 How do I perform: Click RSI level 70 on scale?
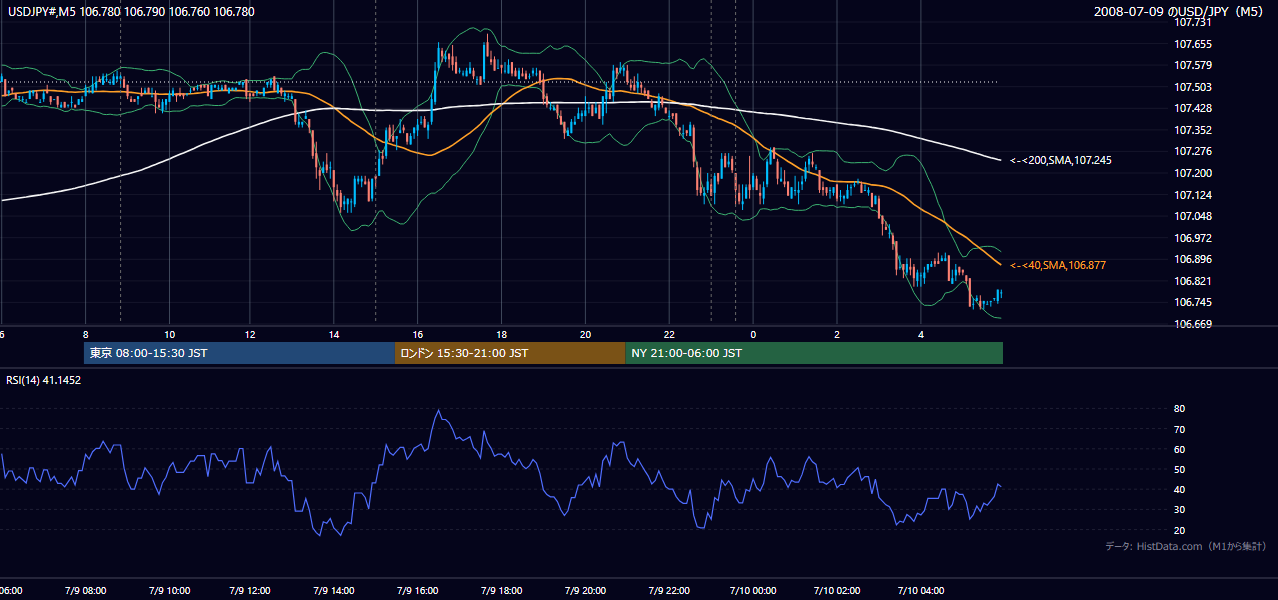point(1180,429)
